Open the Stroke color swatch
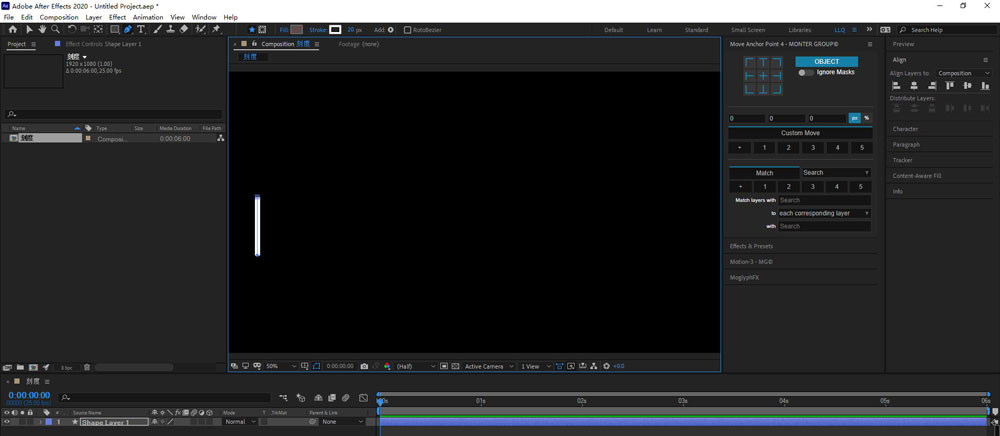 point(336,30)
